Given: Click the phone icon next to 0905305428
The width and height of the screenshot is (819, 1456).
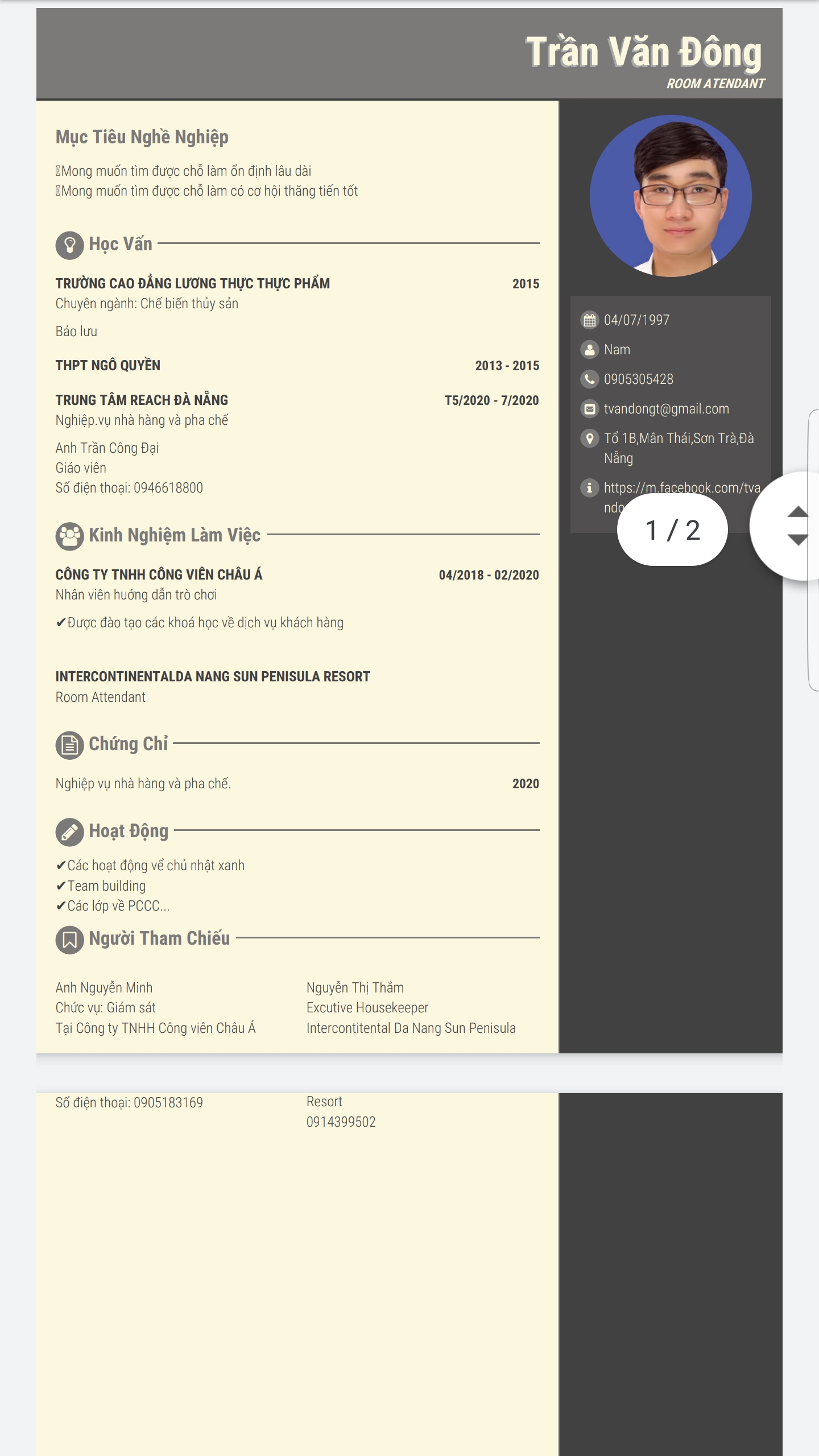Looking at the screenshot, I should tap(590, 379).
